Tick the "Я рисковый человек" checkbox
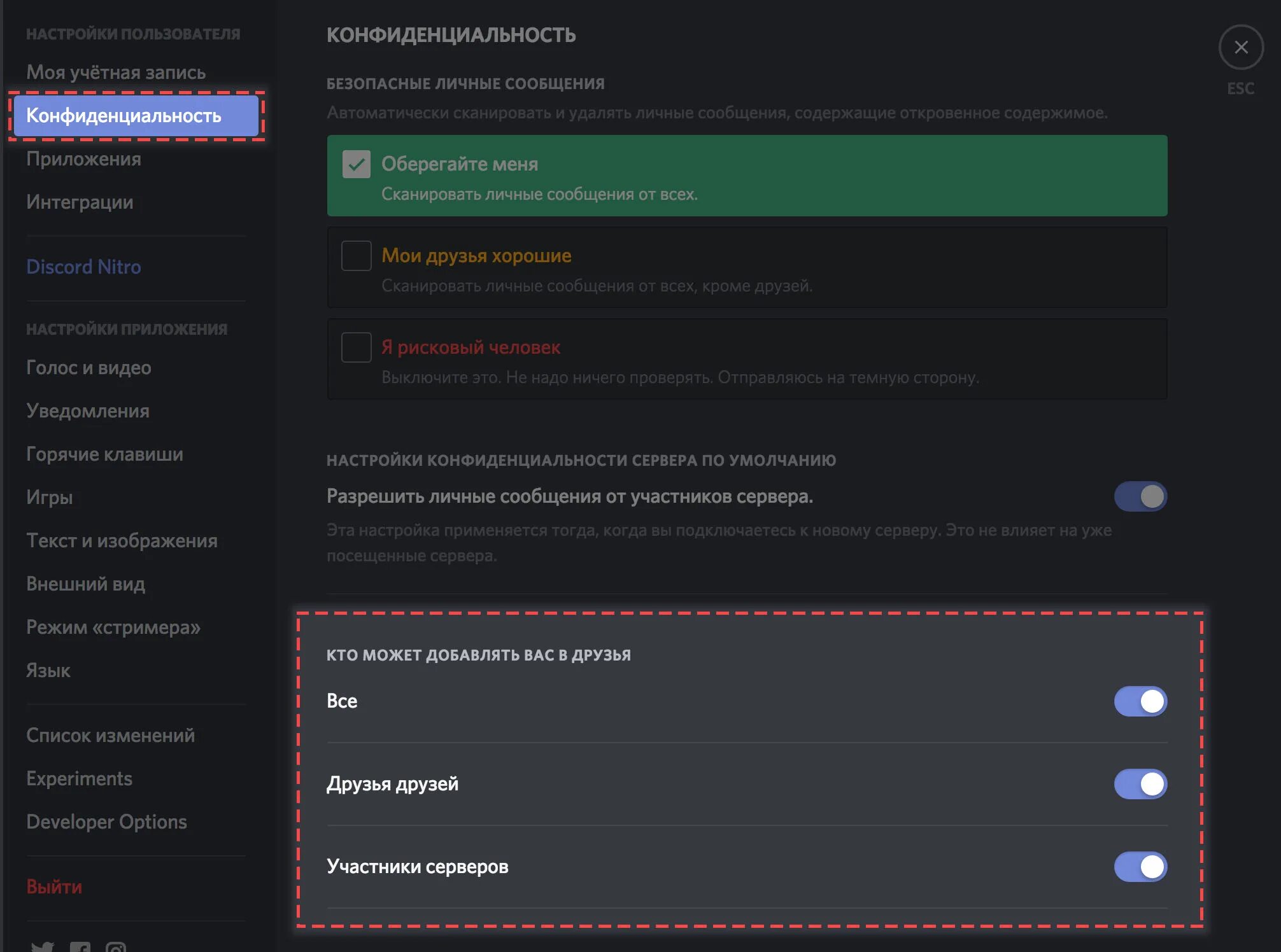Screen dimensions: 1281x952 (x=357, y=347)
